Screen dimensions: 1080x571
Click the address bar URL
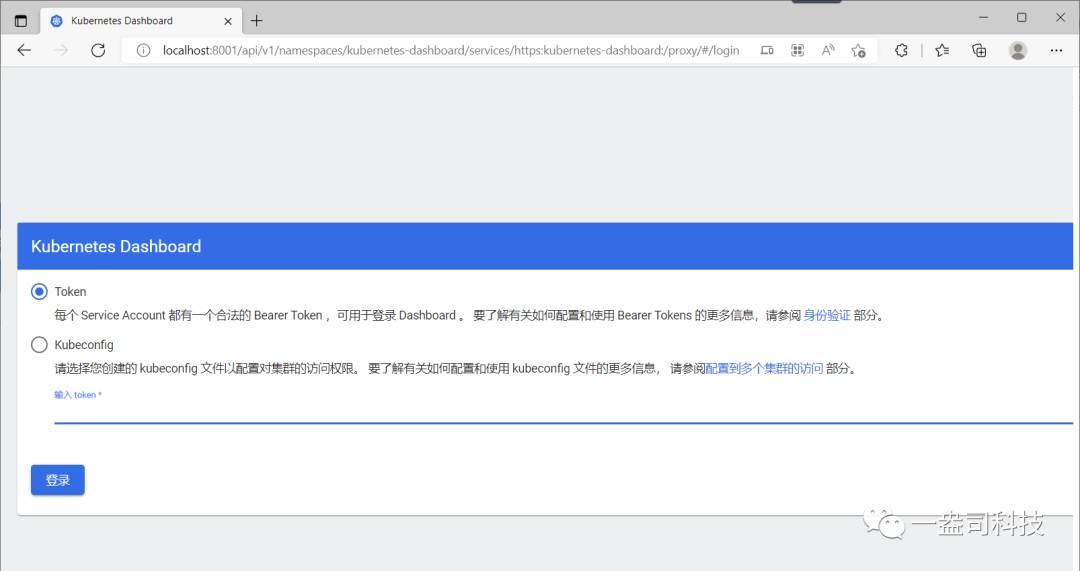click(x=450, y=50)
